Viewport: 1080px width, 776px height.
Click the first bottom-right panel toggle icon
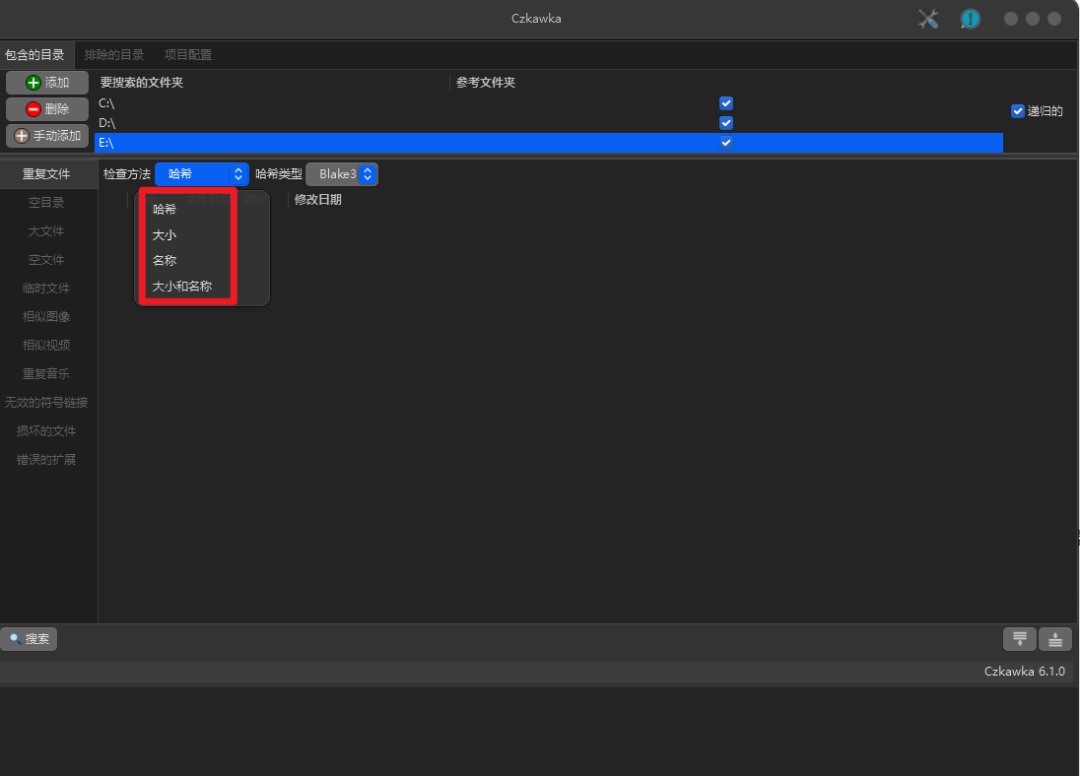[x=1019, y=639]
